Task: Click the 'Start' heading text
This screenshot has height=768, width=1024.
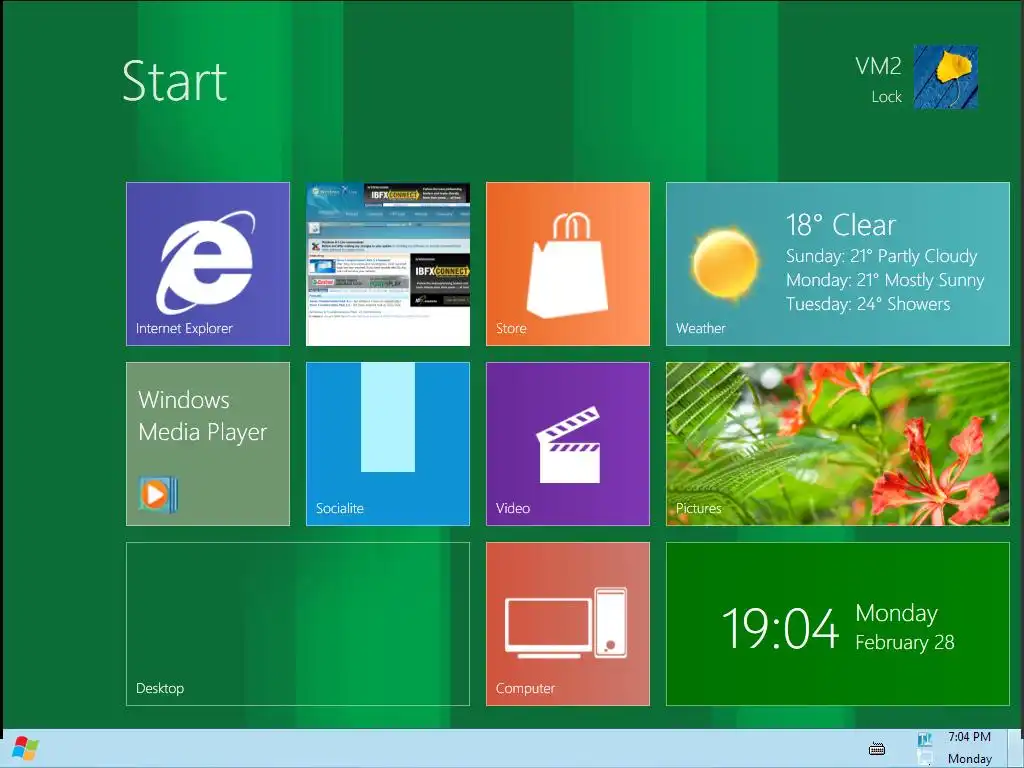Action: point(174,81)
